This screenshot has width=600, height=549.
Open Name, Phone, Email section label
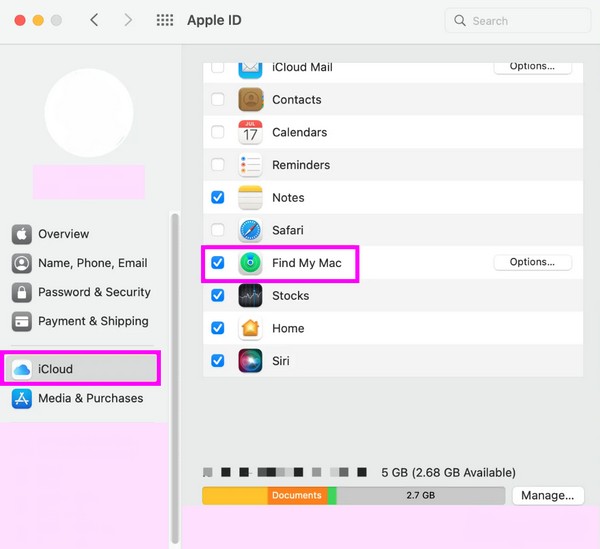[x=93, y=263]
